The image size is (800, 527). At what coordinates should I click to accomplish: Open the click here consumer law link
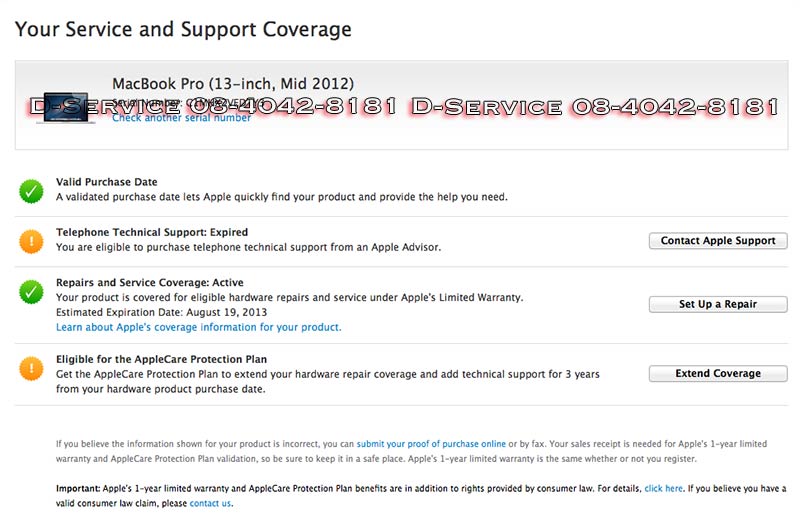[x=663, y=488]
